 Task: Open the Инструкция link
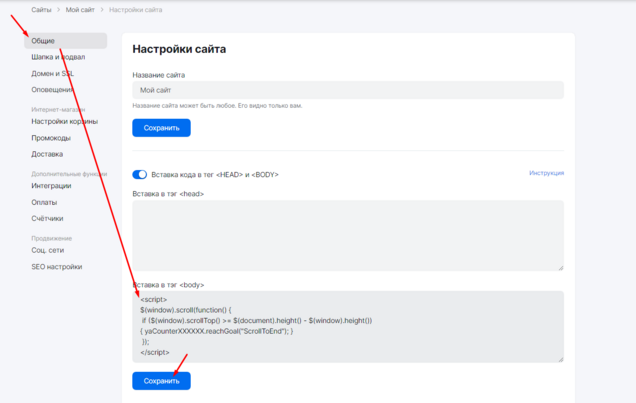[546, 173]
